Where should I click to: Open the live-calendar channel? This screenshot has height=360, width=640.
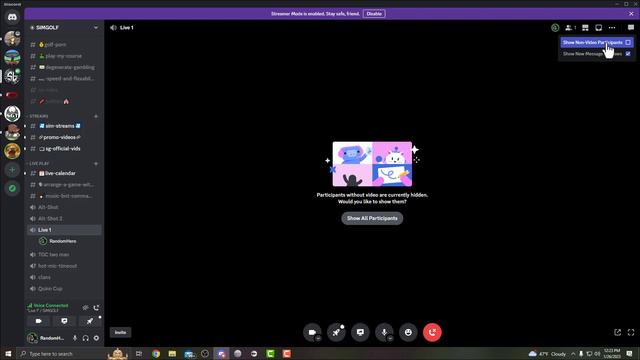64,173
